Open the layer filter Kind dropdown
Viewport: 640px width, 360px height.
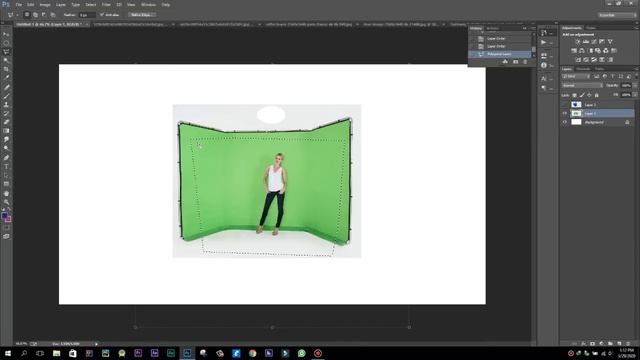click(x=576, y=76)
